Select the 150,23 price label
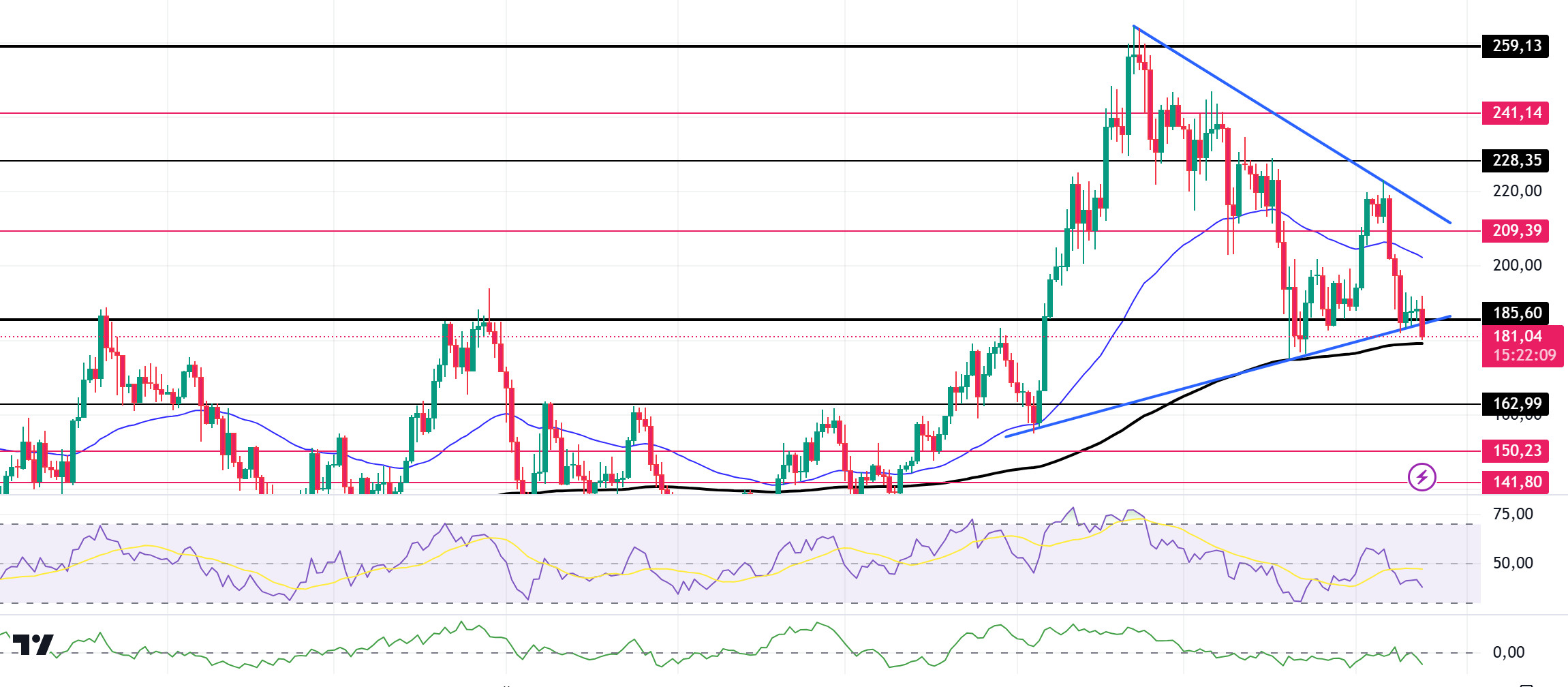Viewport: 1568px width, 687px height. [1516, 451]
